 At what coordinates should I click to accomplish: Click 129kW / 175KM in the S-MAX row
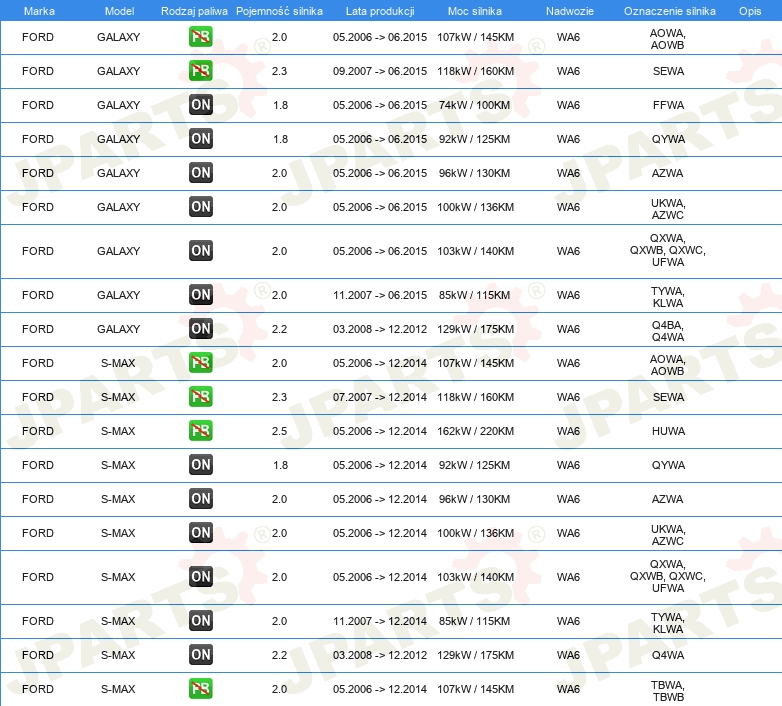pos(475,655)
